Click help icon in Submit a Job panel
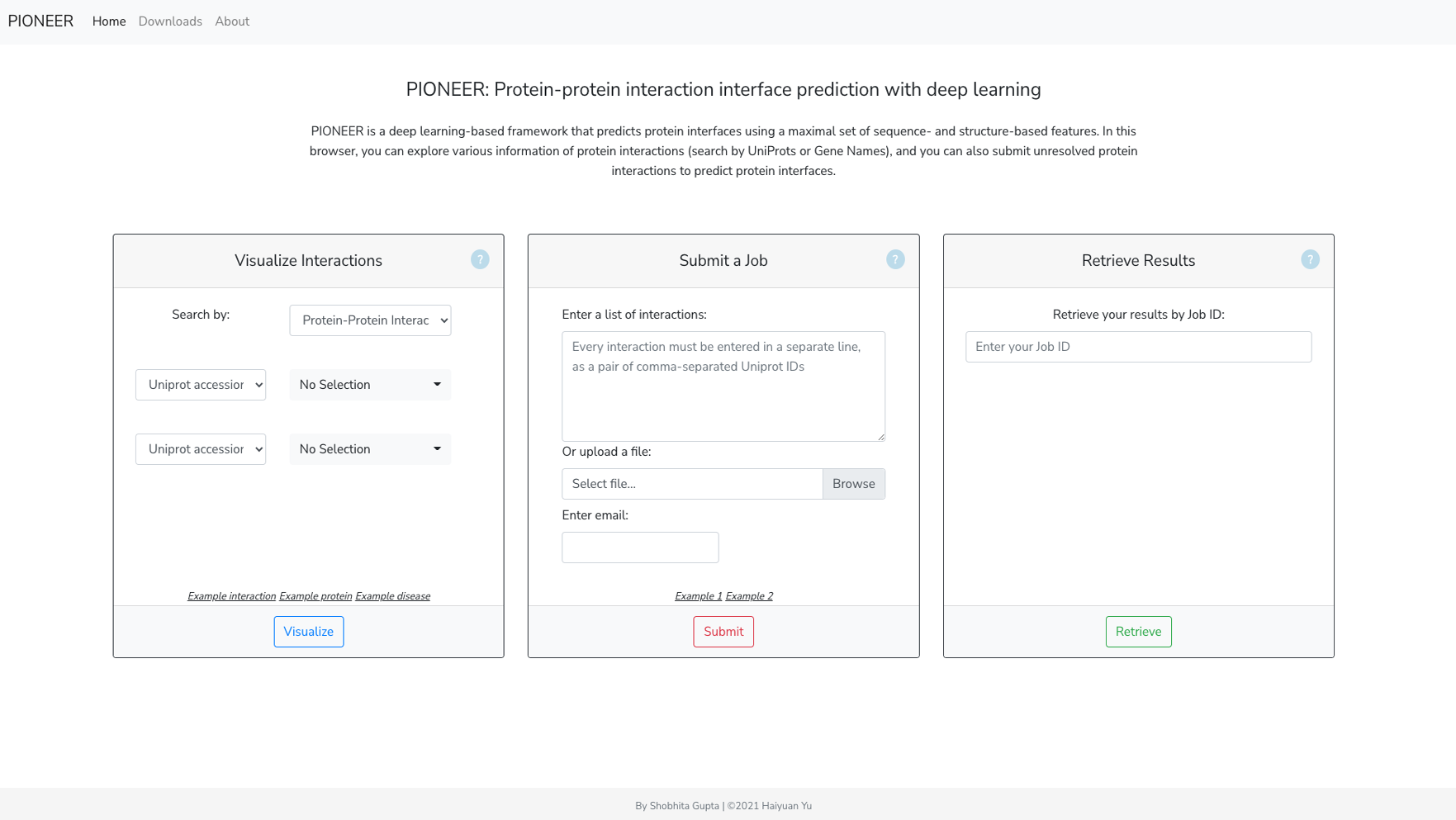 pyautogui.click(x=895, y=260)
